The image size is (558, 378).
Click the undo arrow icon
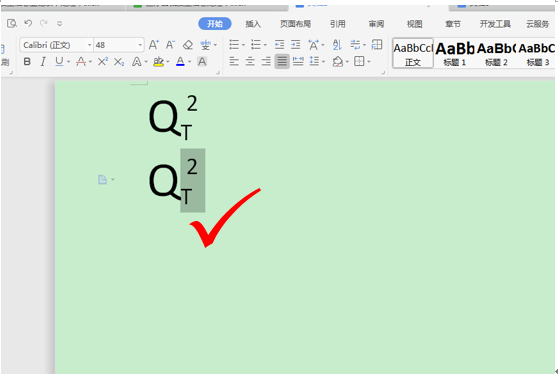click(28, 23)
